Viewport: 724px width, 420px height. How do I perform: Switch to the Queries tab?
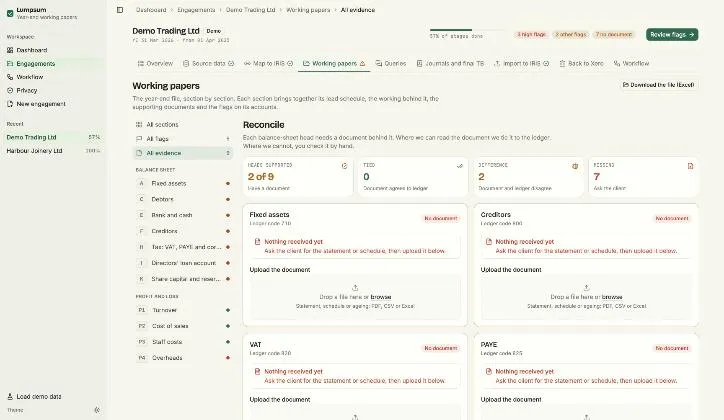tap(391, 64)
